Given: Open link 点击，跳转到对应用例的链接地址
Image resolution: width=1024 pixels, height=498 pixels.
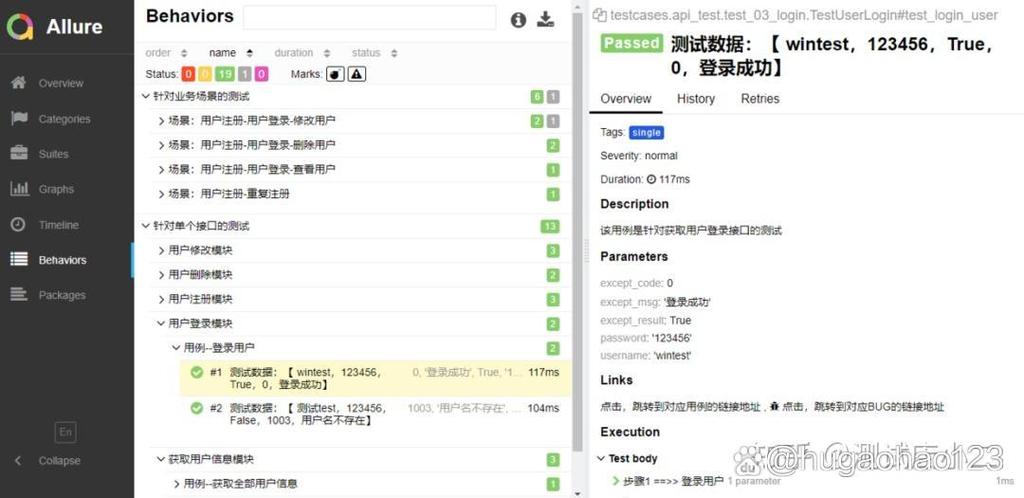Looking at the screenshot, I should pos(681,407).
